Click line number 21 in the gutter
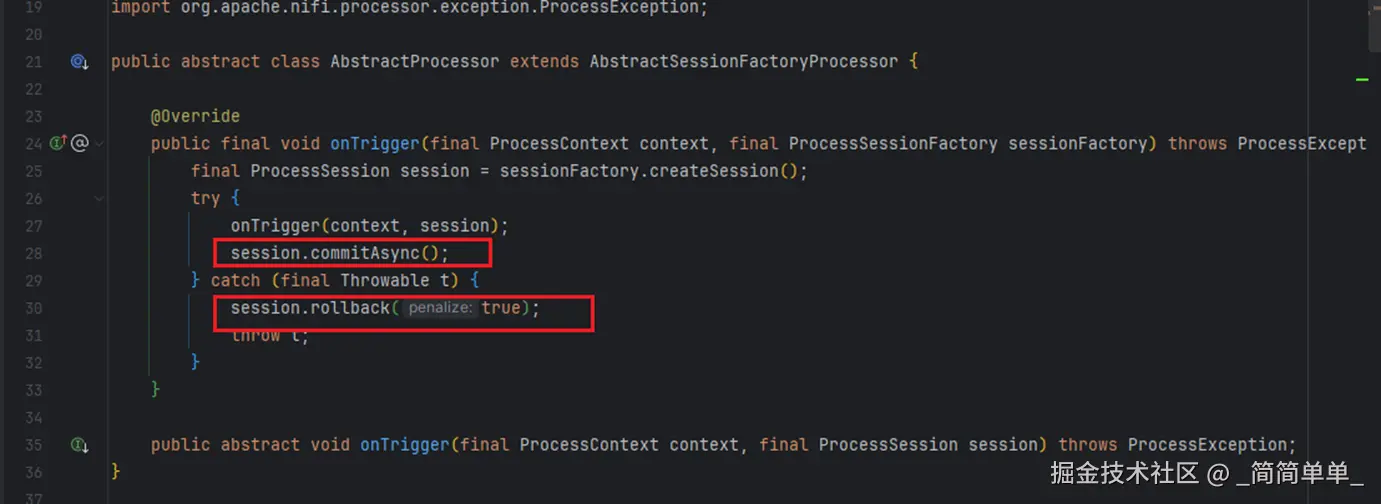This screenshot has height=504, width=1381. pyautogui.click(x=32, y=62)
